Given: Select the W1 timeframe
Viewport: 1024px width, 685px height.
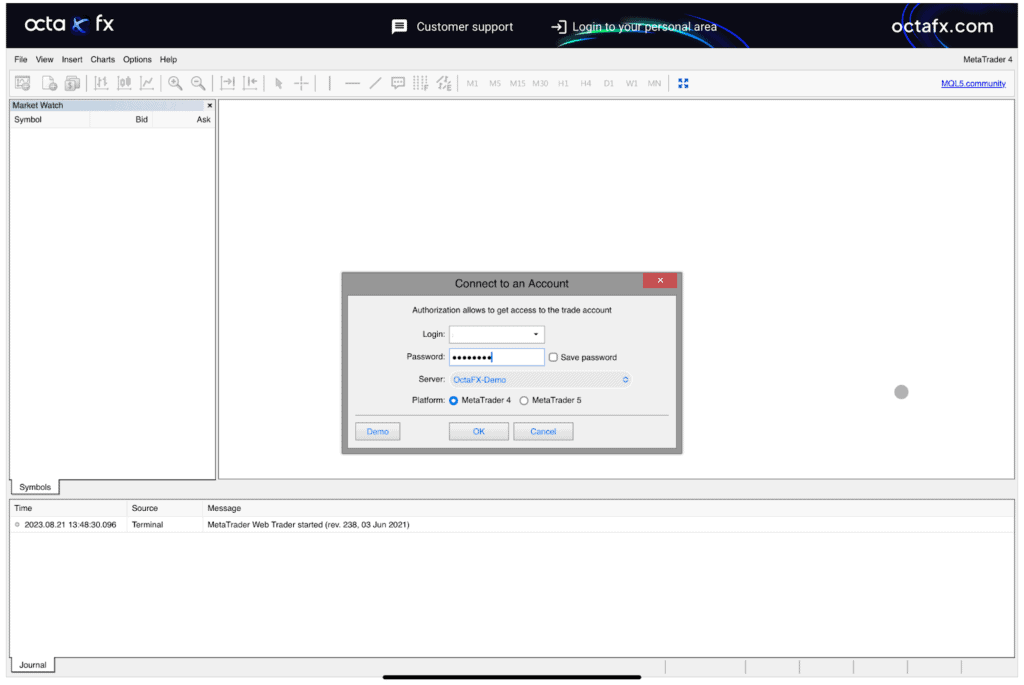Looking at the screenshot, I should click(632, 84).
